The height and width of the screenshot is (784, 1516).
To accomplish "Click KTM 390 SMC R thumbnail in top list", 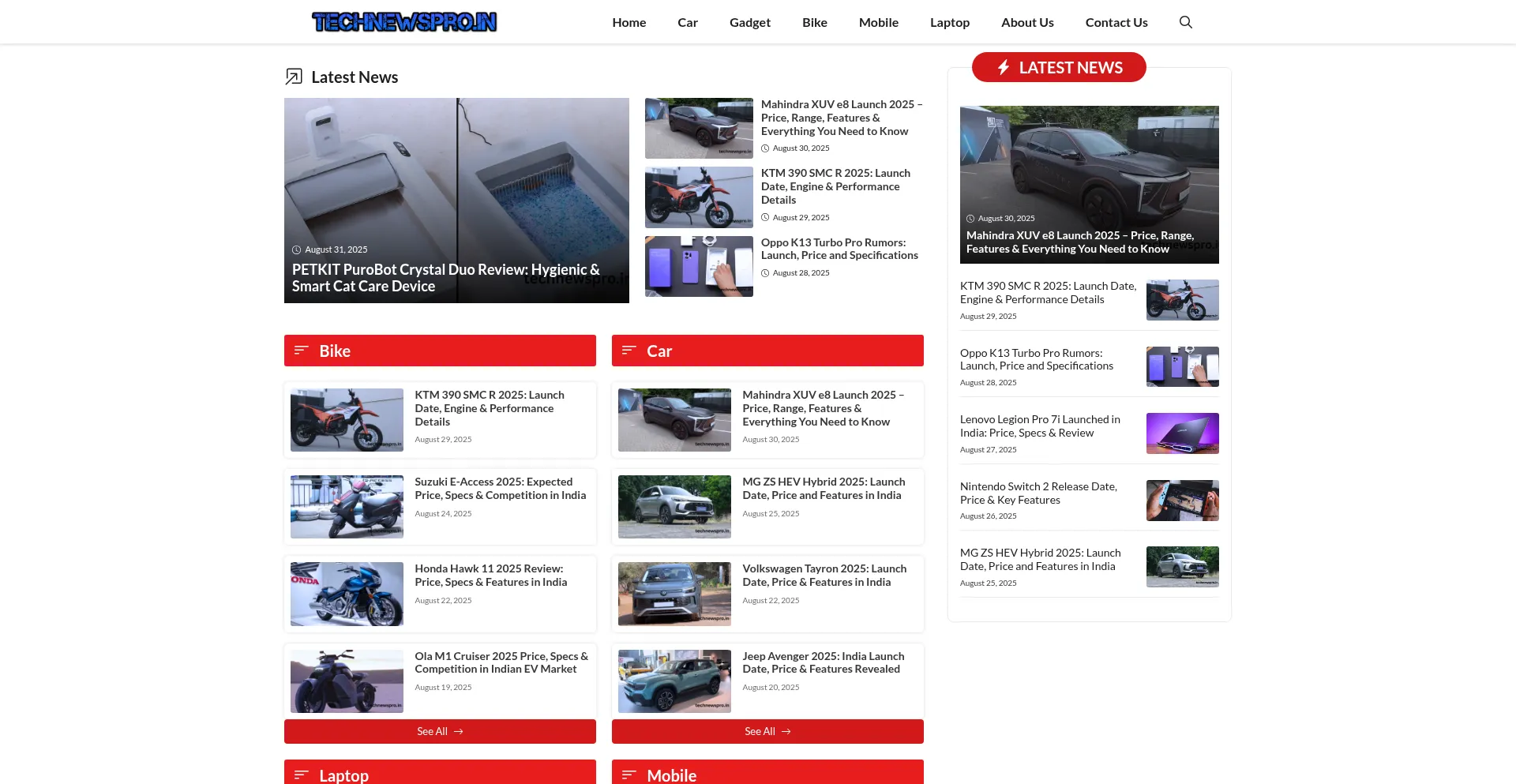I will [x=699, y=197].
